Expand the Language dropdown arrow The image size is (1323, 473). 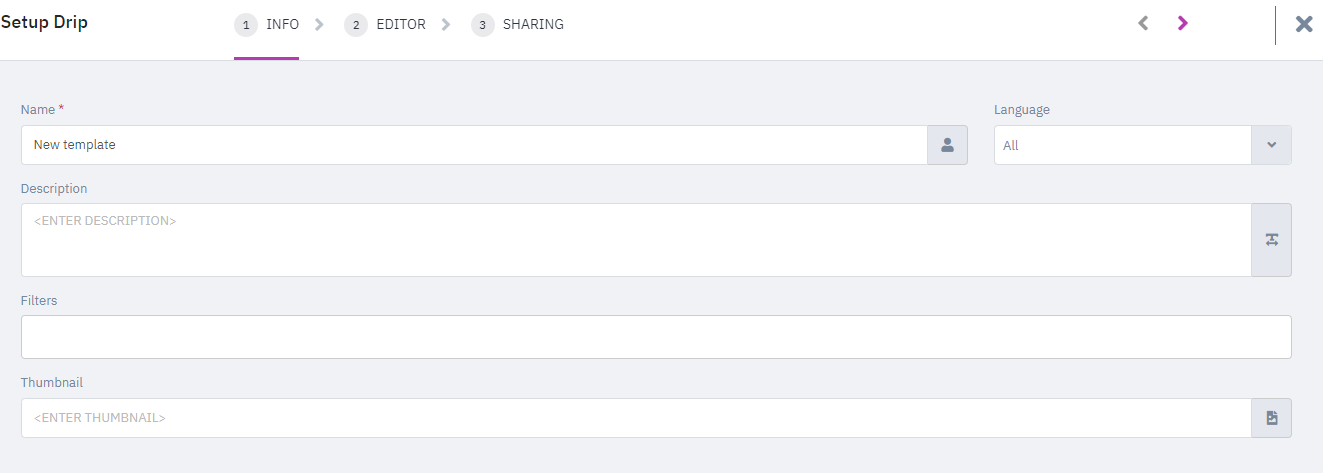(x=1271, y=145)
